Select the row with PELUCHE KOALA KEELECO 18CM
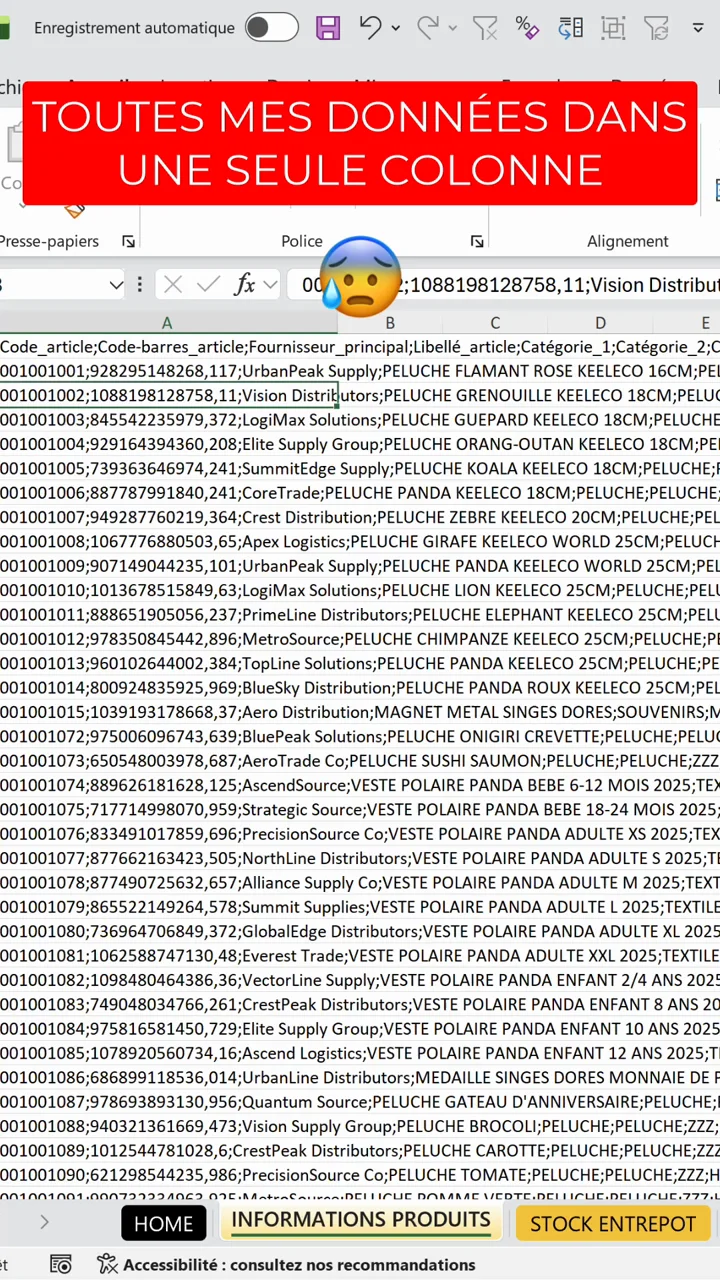This screenshot has height=1280, width=720. click(360, 468)
